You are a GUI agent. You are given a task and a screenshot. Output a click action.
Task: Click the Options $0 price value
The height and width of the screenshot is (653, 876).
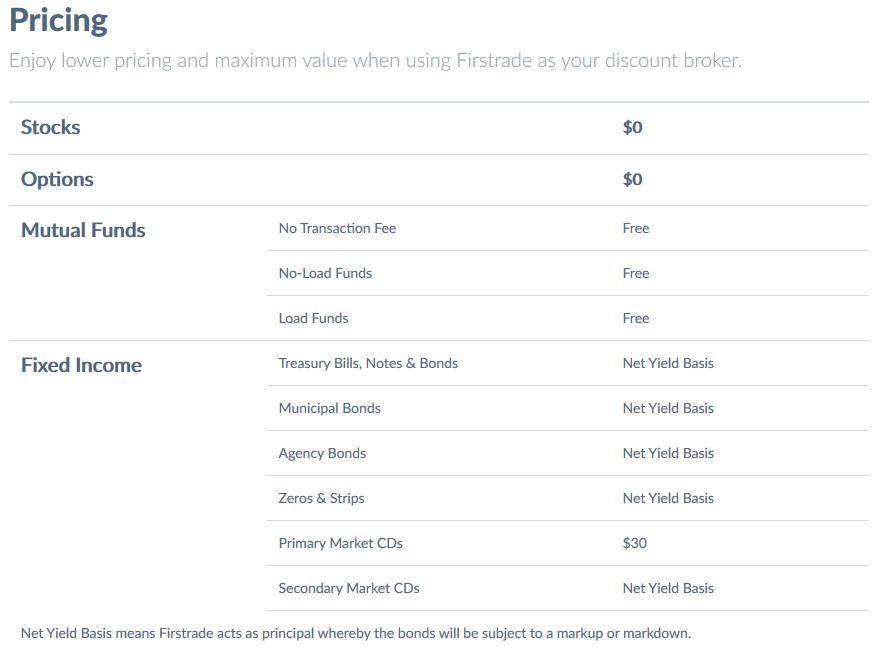(632, 180)
